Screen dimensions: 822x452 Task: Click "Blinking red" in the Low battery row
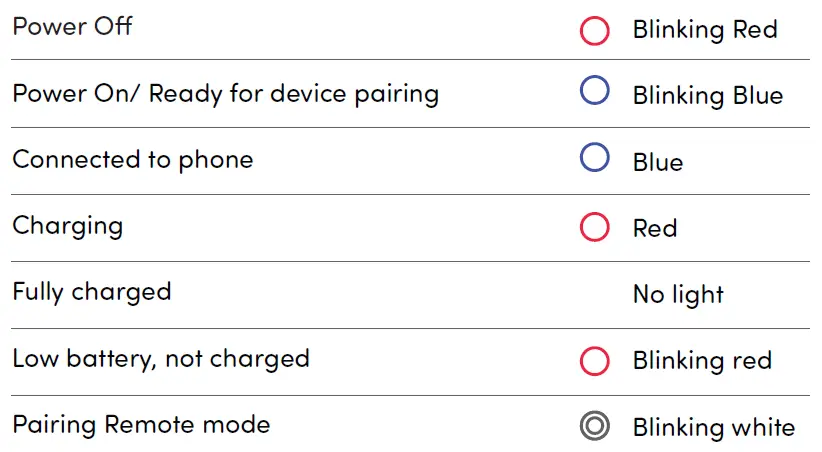tap(702, 361)
